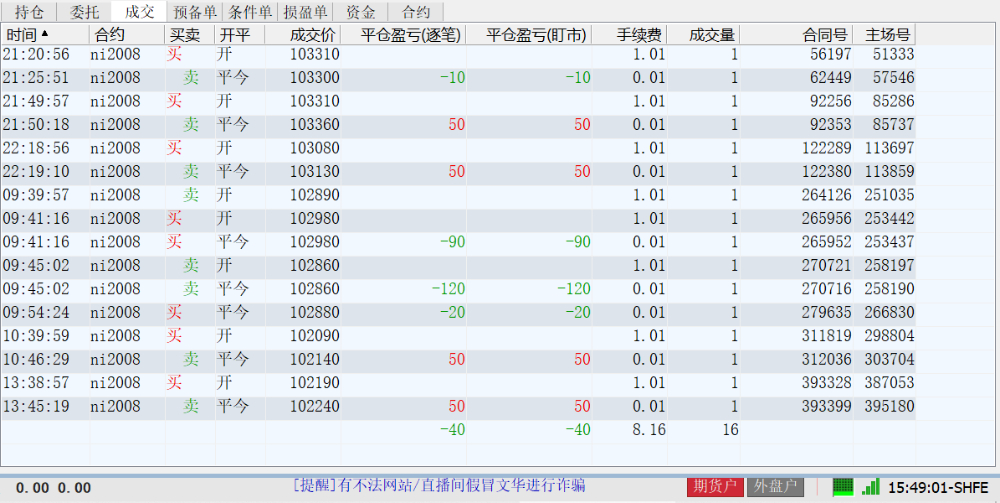Click price 102190 in the trade list
The width and height of the screenshot is (1000, 503).
[x=314, y=383]
